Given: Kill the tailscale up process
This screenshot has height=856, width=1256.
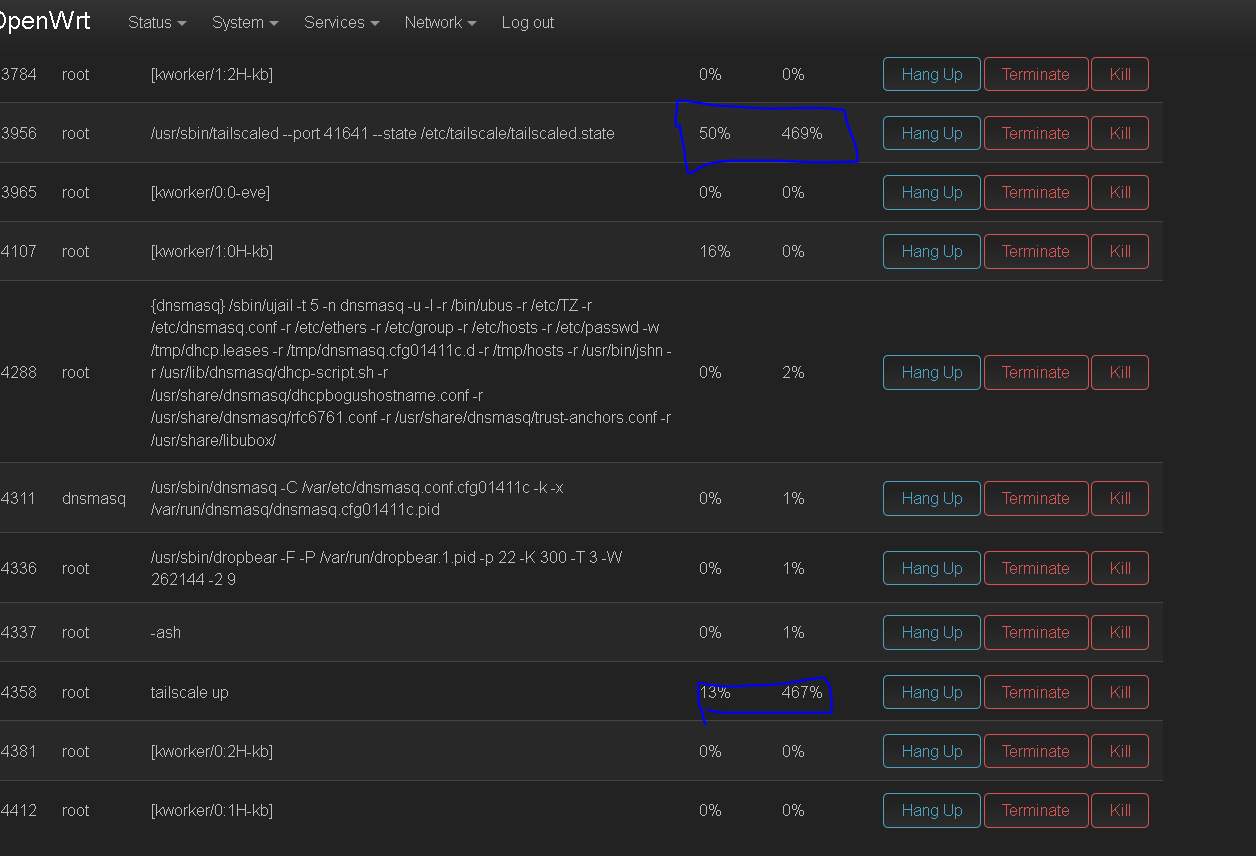Looking at the screenshot, I should 1120,692.
